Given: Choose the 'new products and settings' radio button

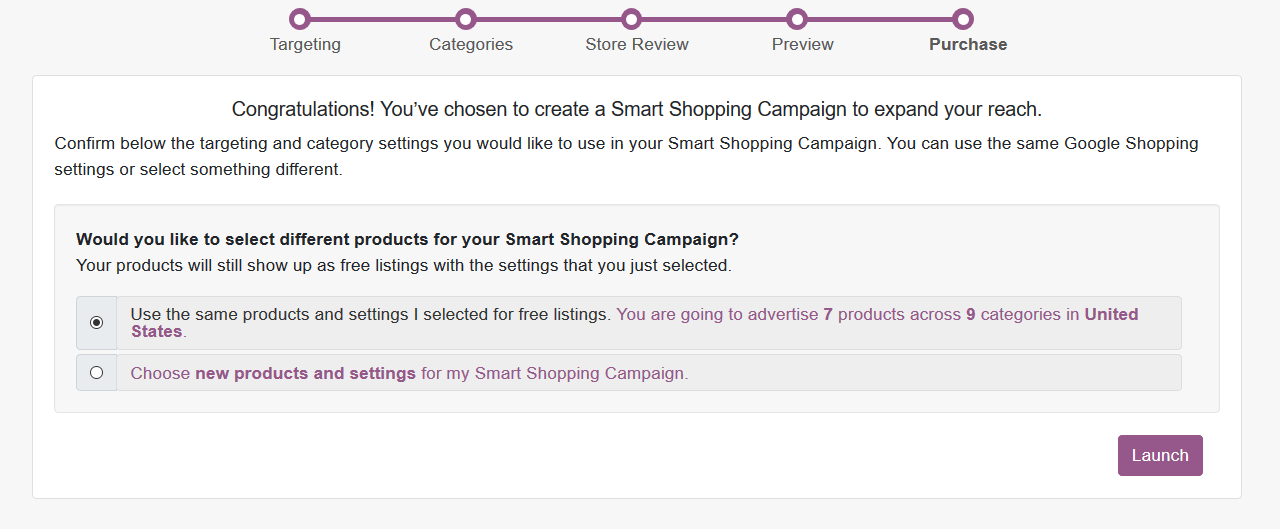Looking at the screenshot, I should [x=96, y=373].
